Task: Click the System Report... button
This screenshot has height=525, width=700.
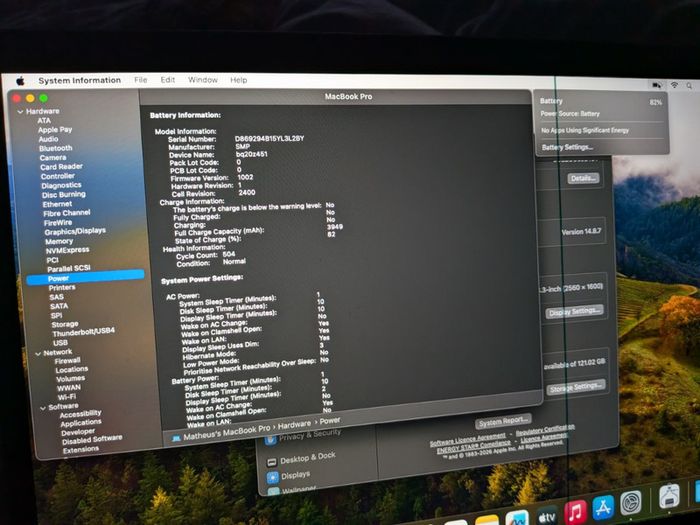Action: (x=503, y=421)
